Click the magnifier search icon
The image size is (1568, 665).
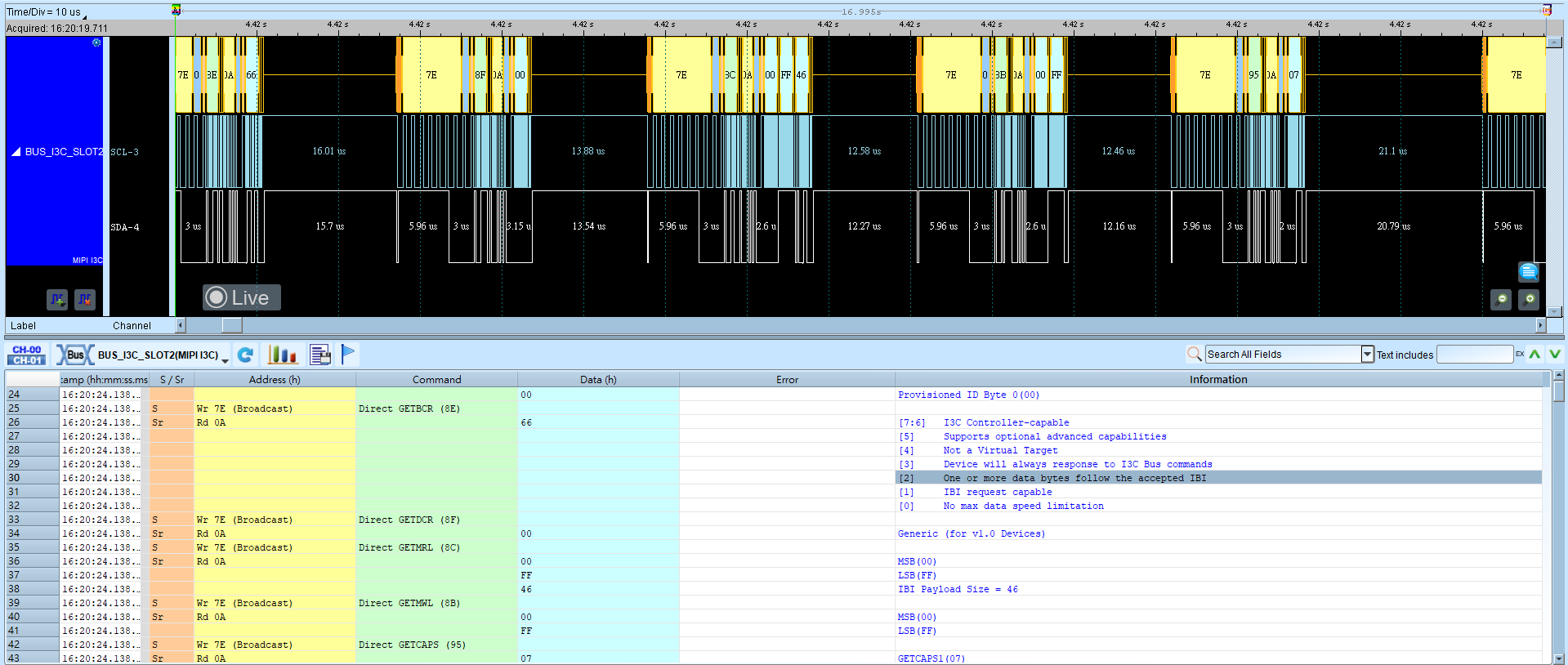point(1195,354)
